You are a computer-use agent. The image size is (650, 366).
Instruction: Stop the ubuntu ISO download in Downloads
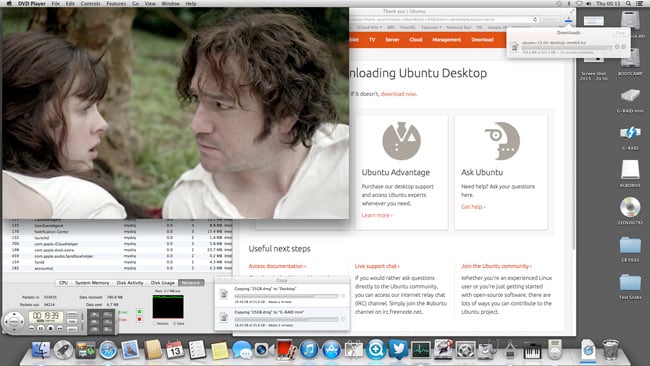(x=617, y=47)
